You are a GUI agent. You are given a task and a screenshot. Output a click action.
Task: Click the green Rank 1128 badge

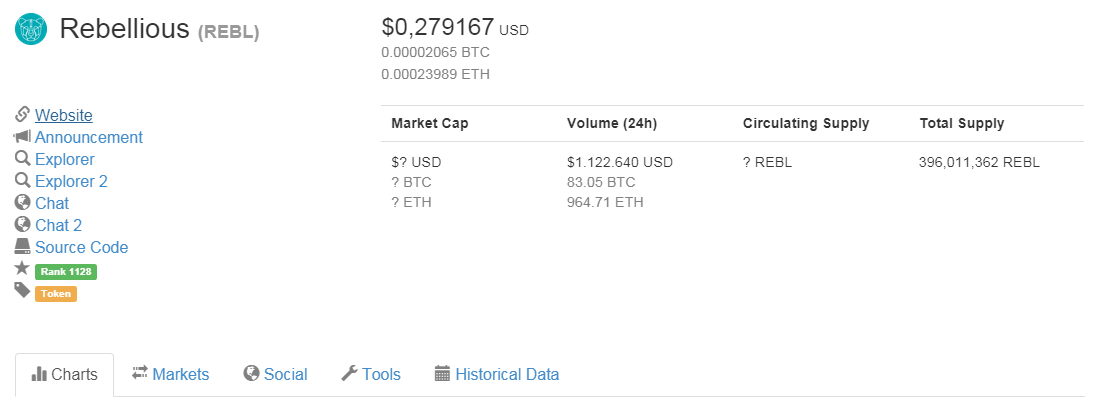click(66, 272)
